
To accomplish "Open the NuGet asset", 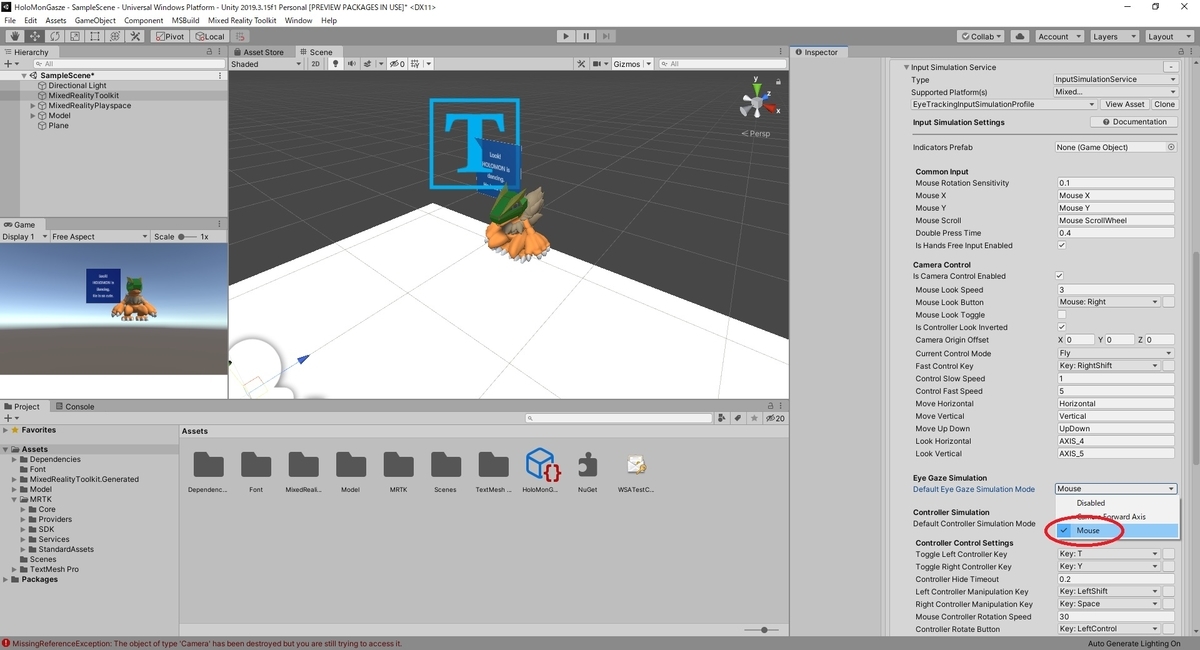I will click(588, 470).
